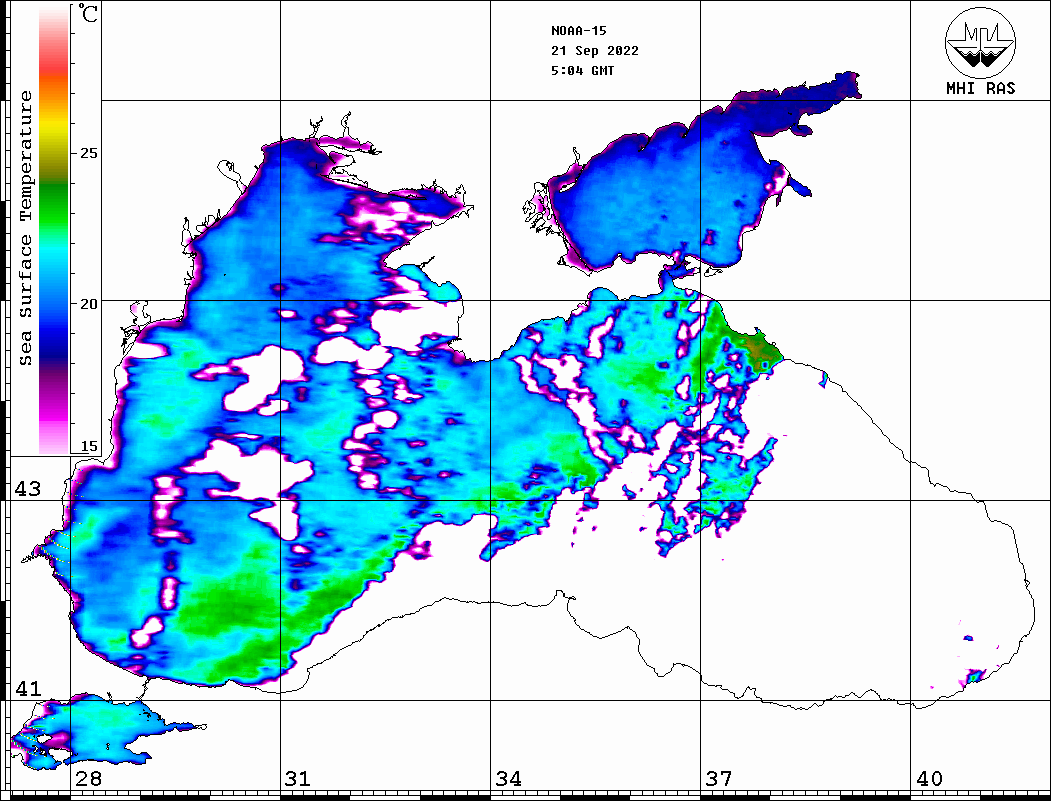Click the '°C' unit label
Screen dimensions: 1051x801
point(86,13)
